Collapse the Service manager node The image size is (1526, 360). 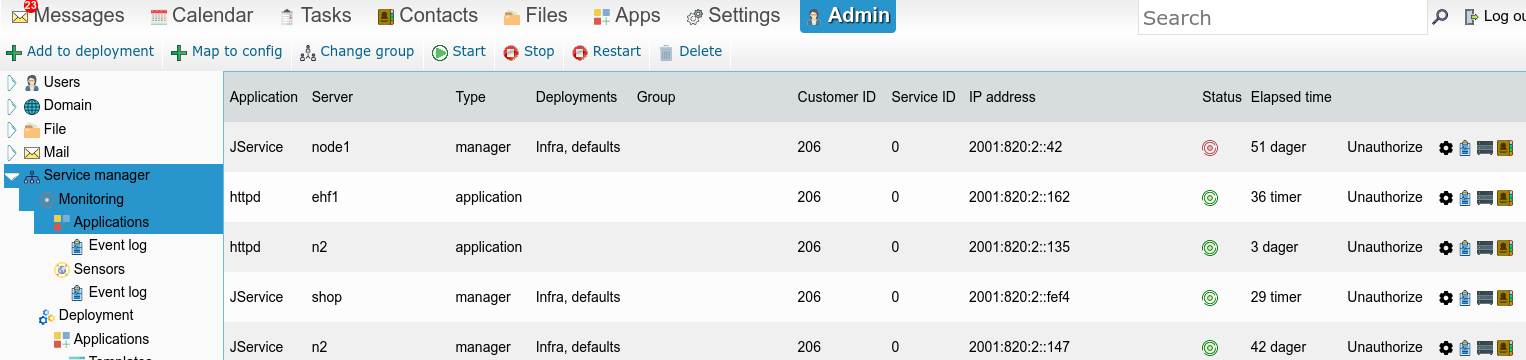(12, 176)
